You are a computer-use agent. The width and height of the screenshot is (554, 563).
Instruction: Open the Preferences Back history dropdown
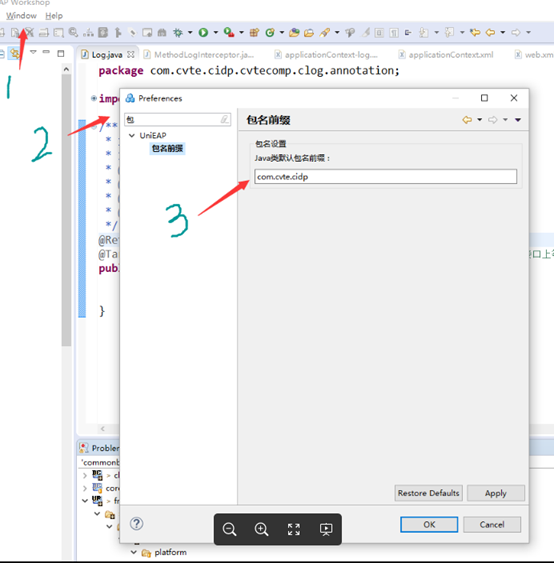pos(479,120)
